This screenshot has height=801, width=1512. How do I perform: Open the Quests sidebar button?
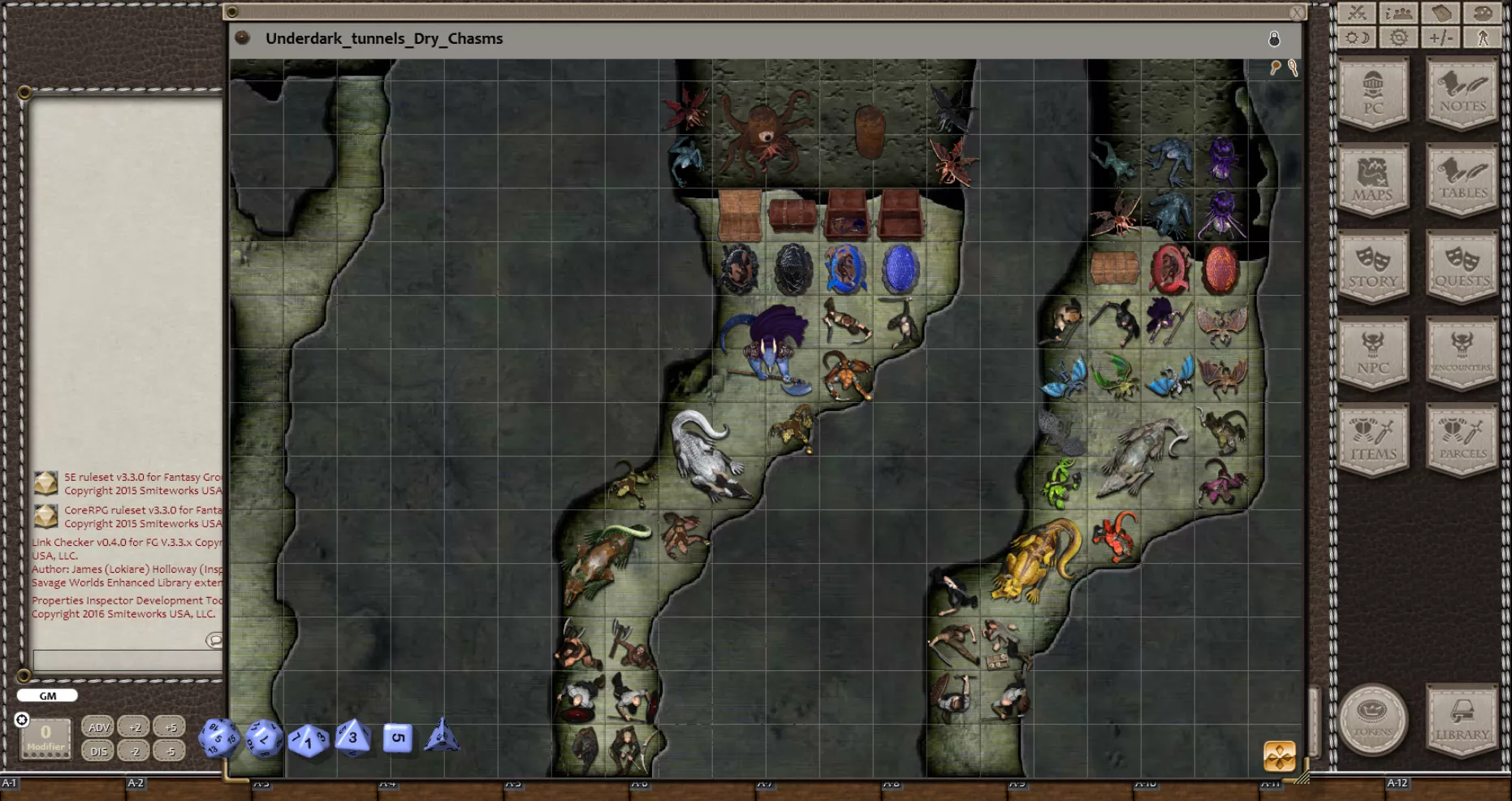(1462, 268)
